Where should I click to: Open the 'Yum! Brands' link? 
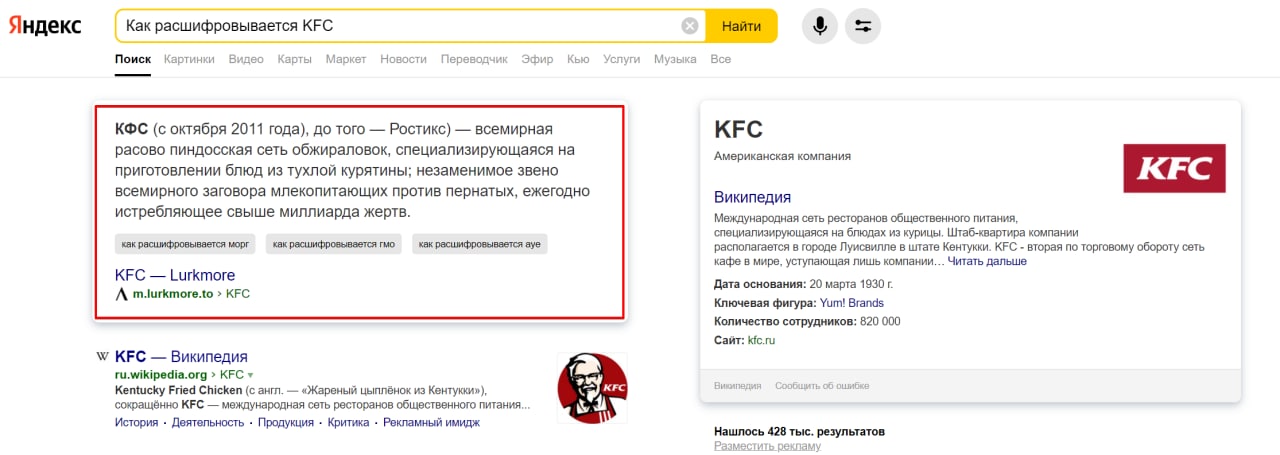852,303
